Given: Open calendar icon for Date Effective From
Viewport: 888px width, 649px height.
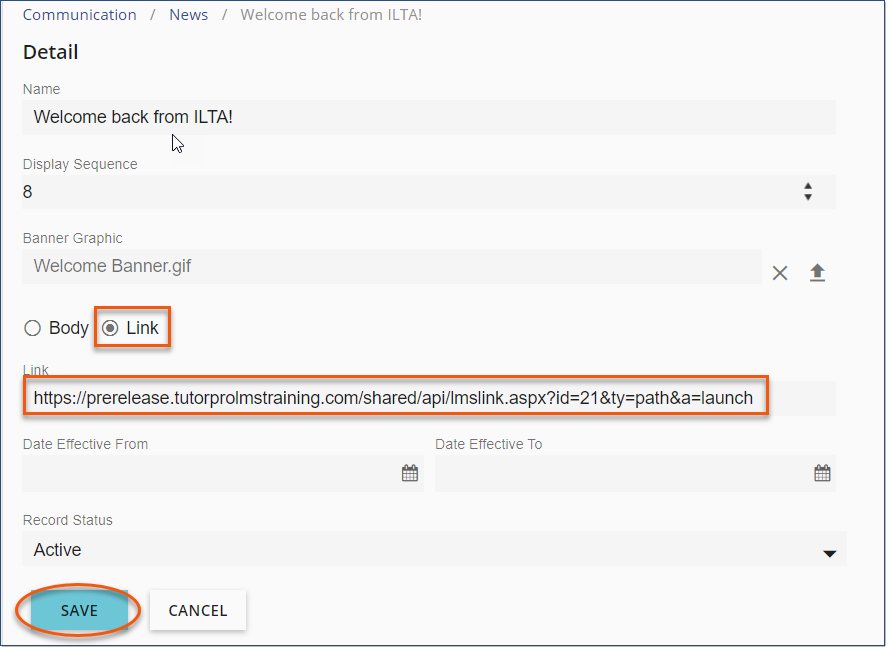Looking at the screenshot, I should pyautogui.click(x=410, y=474).
